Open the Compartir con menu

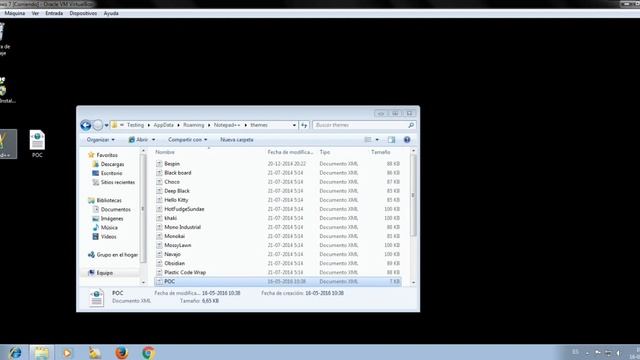pos(187,140)
